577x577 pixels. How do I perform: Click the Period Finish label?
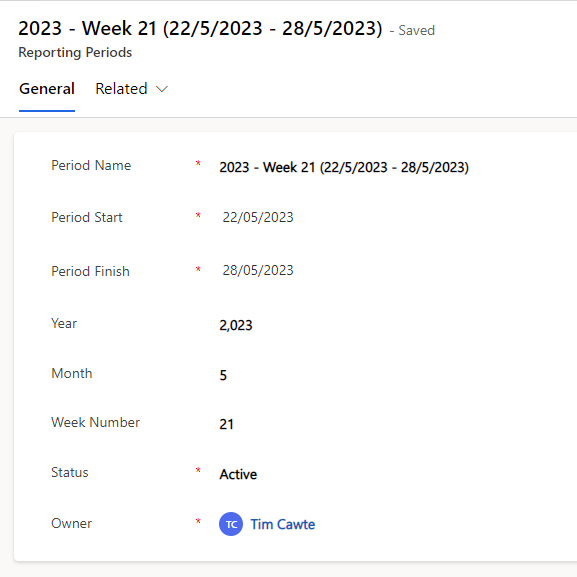[x=90, y=271]
